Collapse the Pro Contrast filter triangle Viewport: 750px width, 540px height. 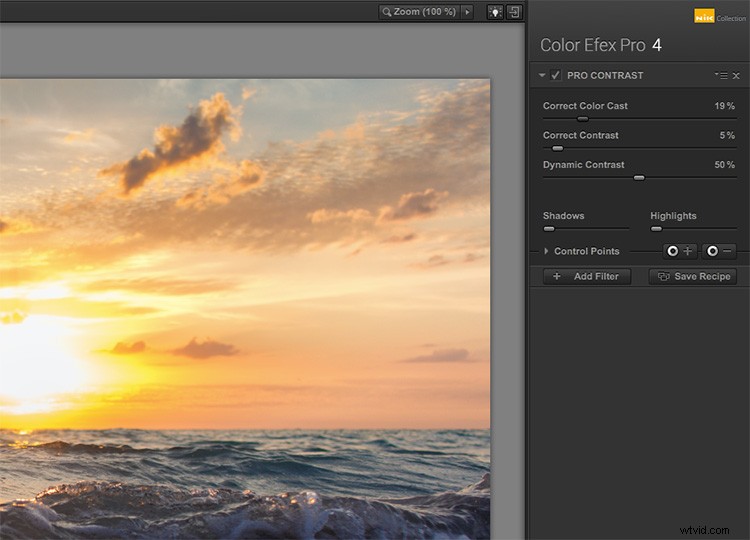point(541,75)
